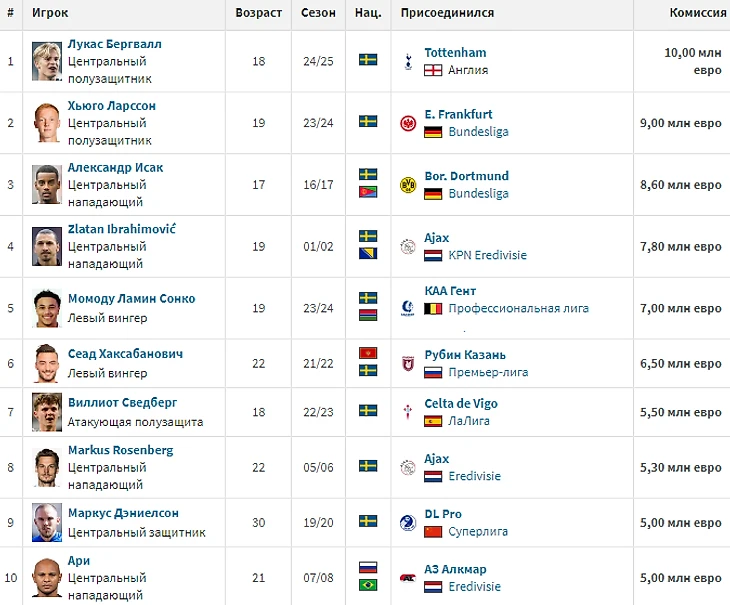Sort table by Комиссия column header
730x605 pixels.
click(x=698, y=13)
